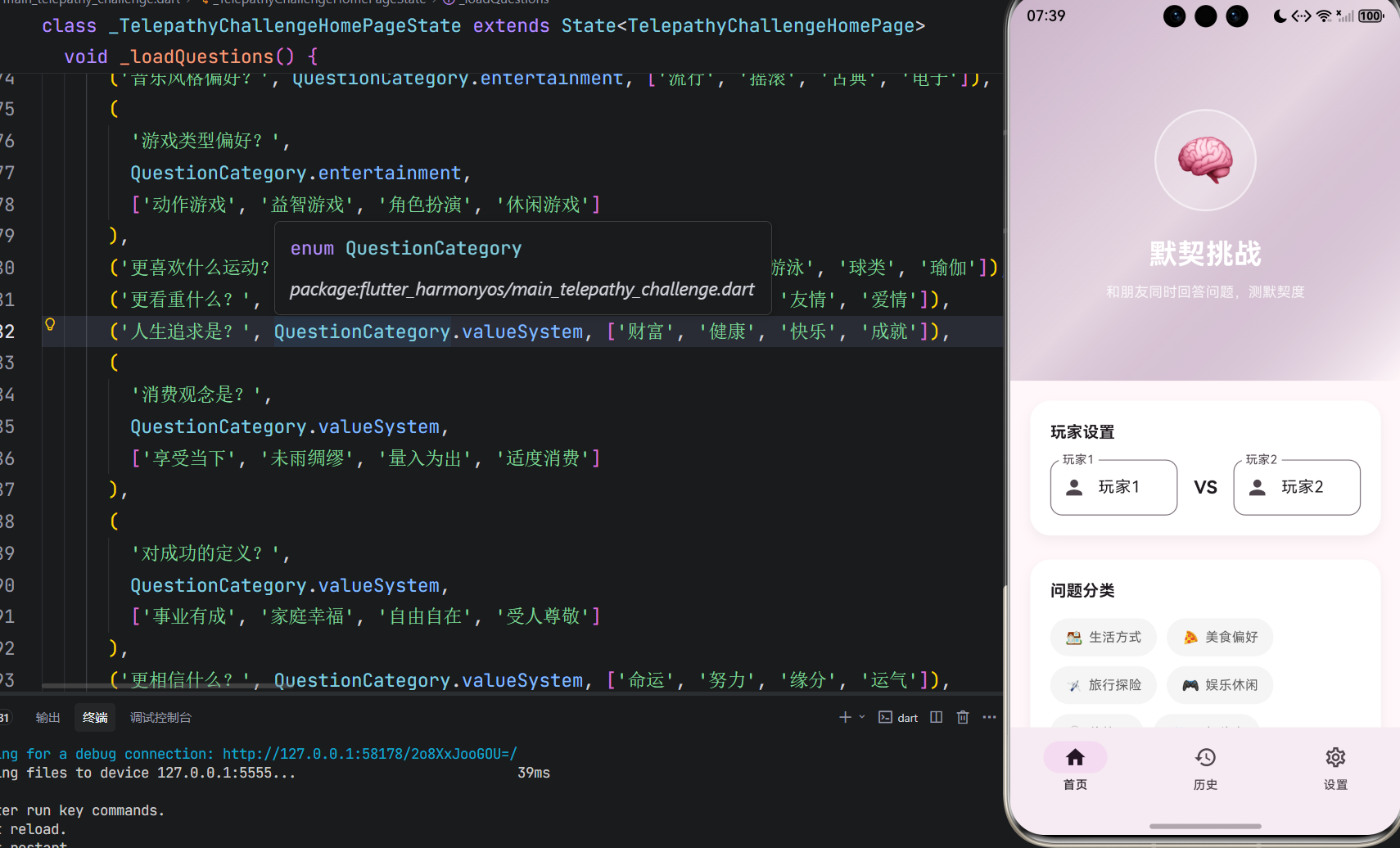Select the 旅行探险 category chip

tap(1104, 685)
